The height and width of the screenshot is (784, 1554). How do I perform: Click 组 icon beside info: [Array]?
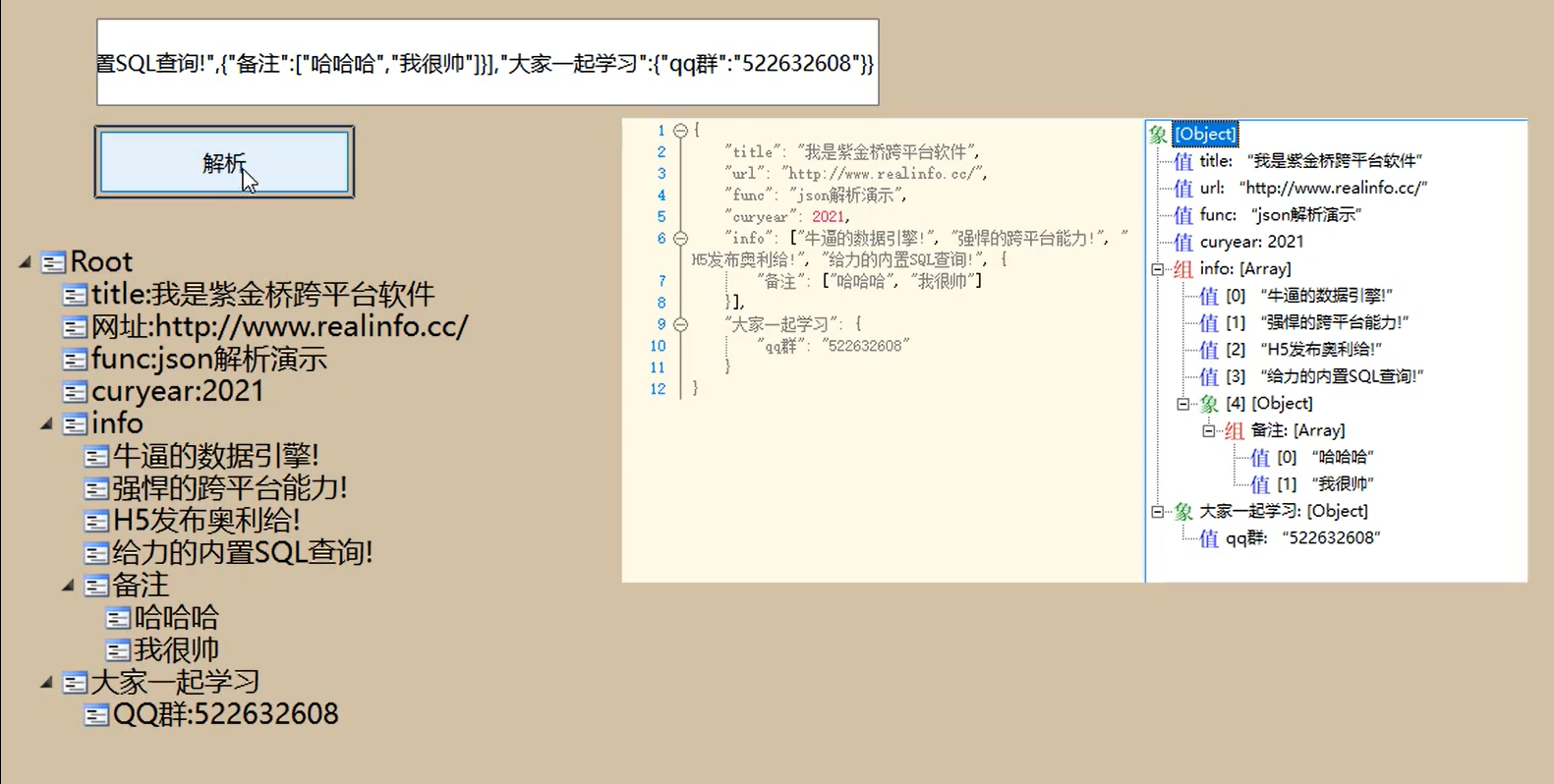pos(1183,269)
